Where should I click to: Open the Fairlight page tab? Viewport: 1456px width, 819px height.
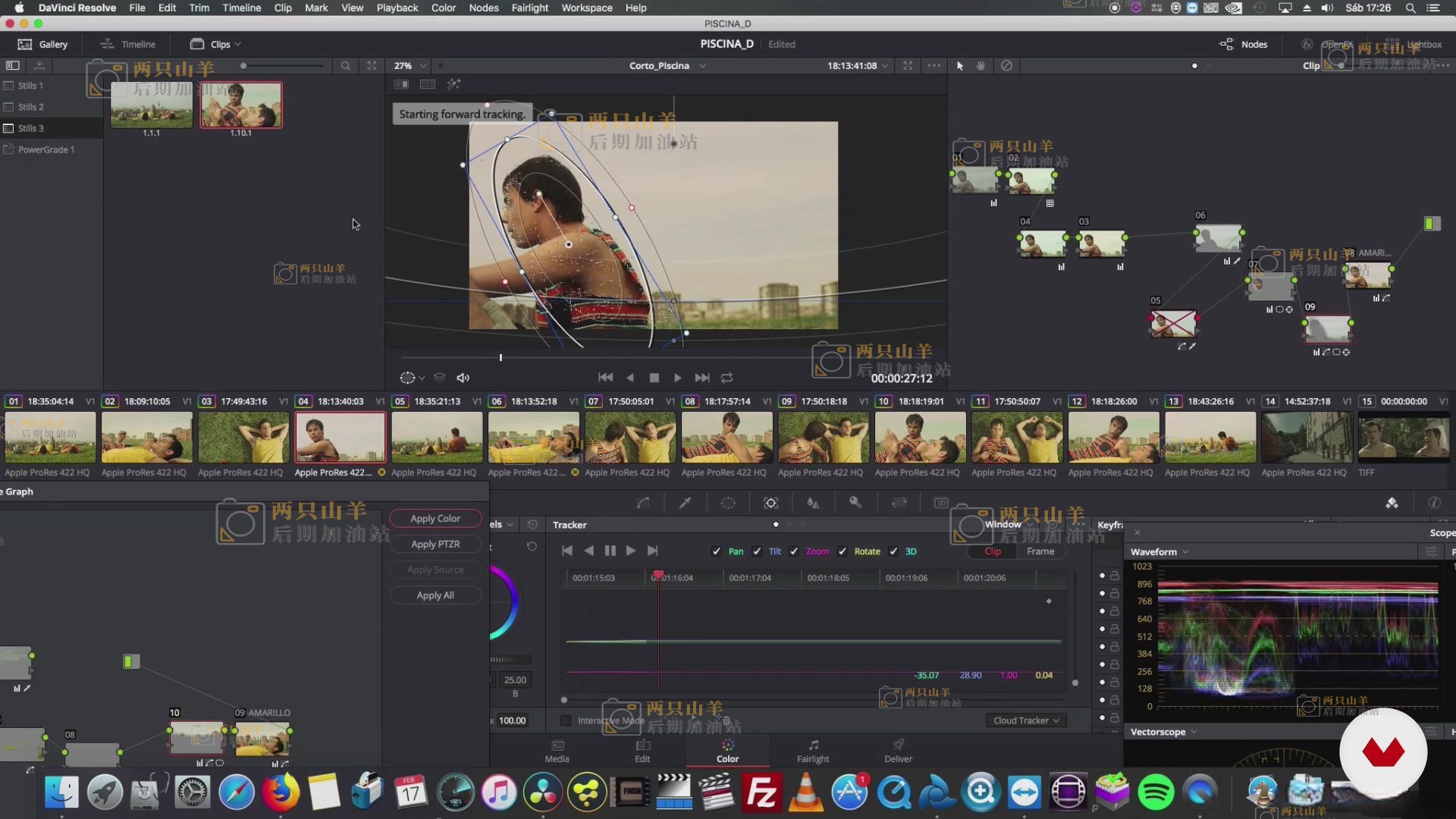(812, 750)
